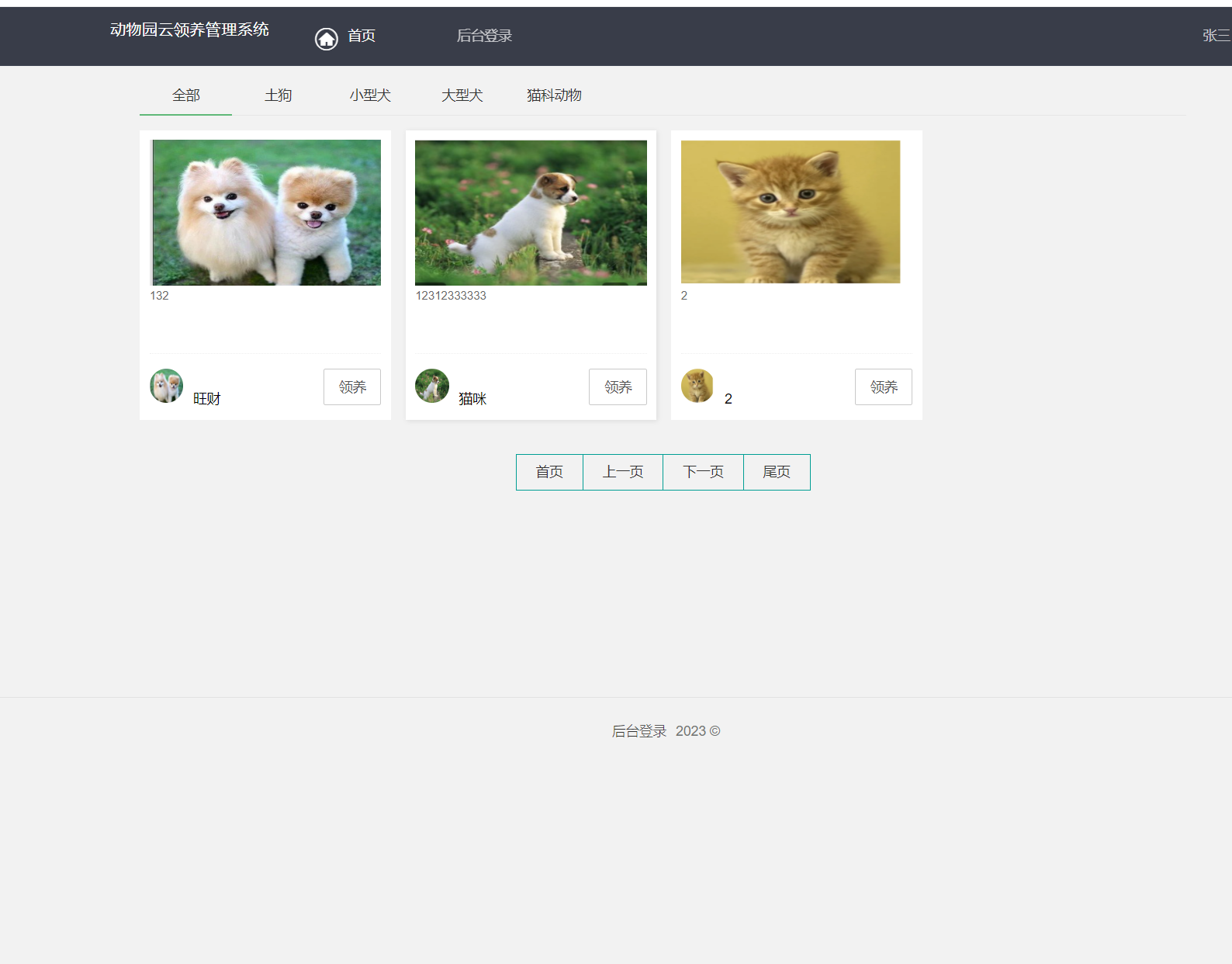Jump to last page 尾页
This screenshot has width=1232, height=964.
777,472
